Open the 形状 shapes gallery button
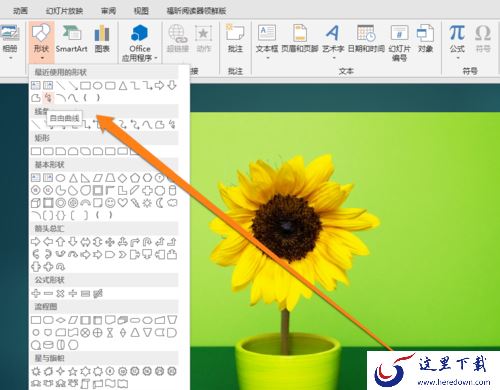The image size is (500, 390). click(41, 42)
